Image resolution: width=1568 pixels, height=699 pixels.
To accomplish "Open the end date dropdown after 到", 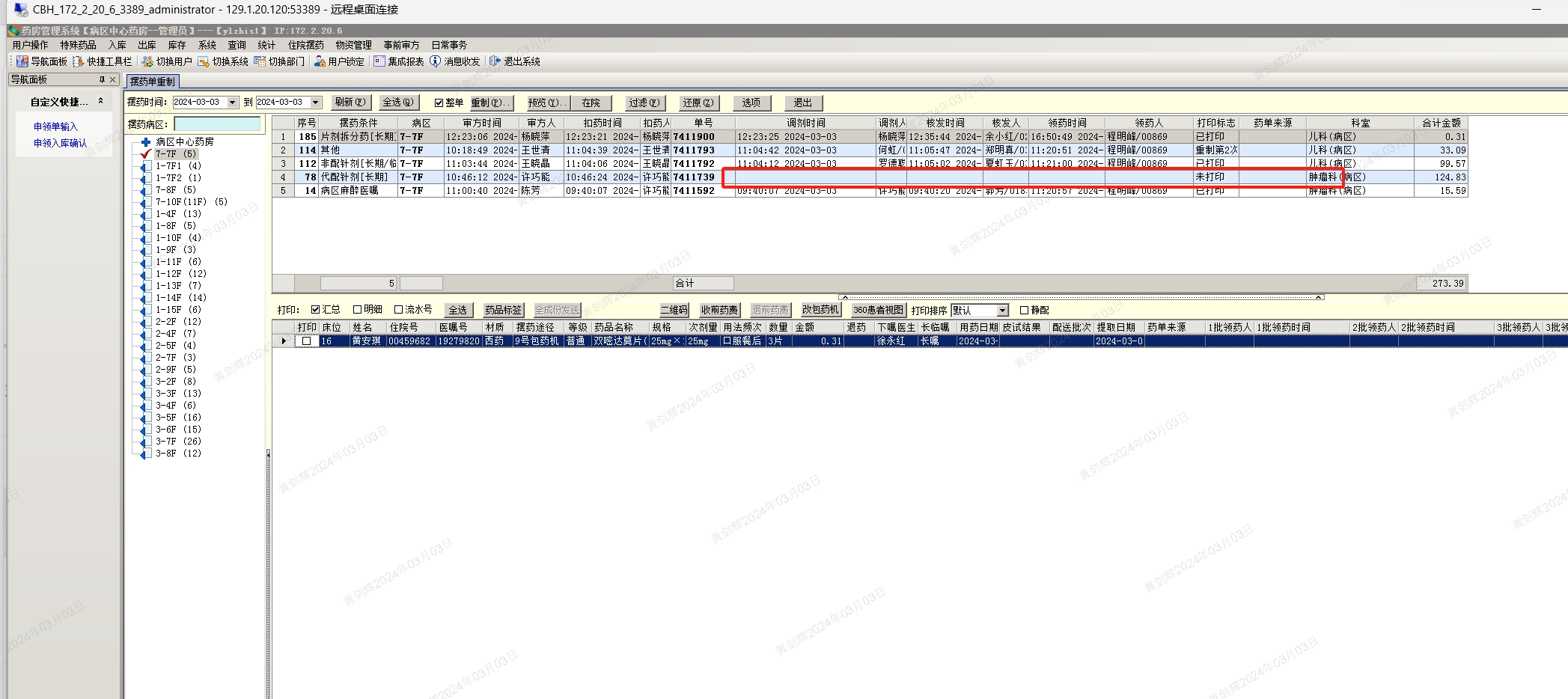I will coord(316,103).
